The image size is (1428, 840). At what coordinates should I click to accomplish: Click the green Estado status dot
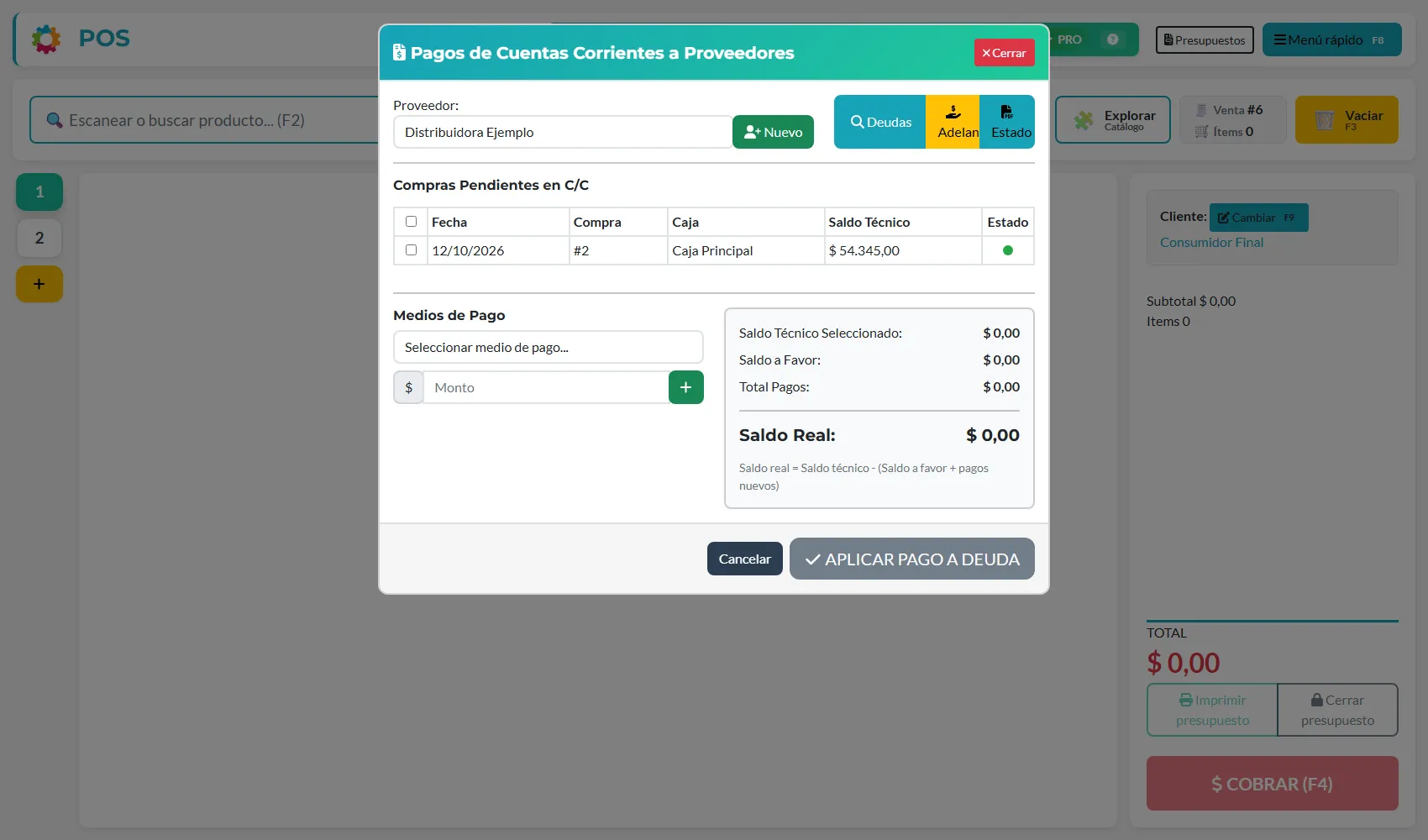tap(1008, 250)
